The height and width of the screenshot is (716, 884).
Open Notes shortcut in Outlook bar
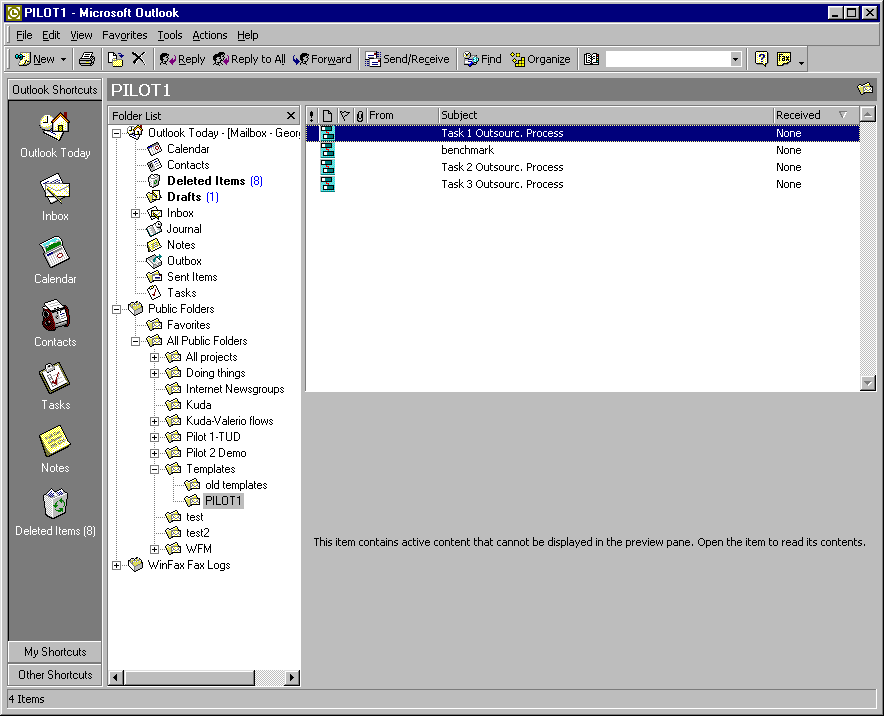(x=55, y=449)
